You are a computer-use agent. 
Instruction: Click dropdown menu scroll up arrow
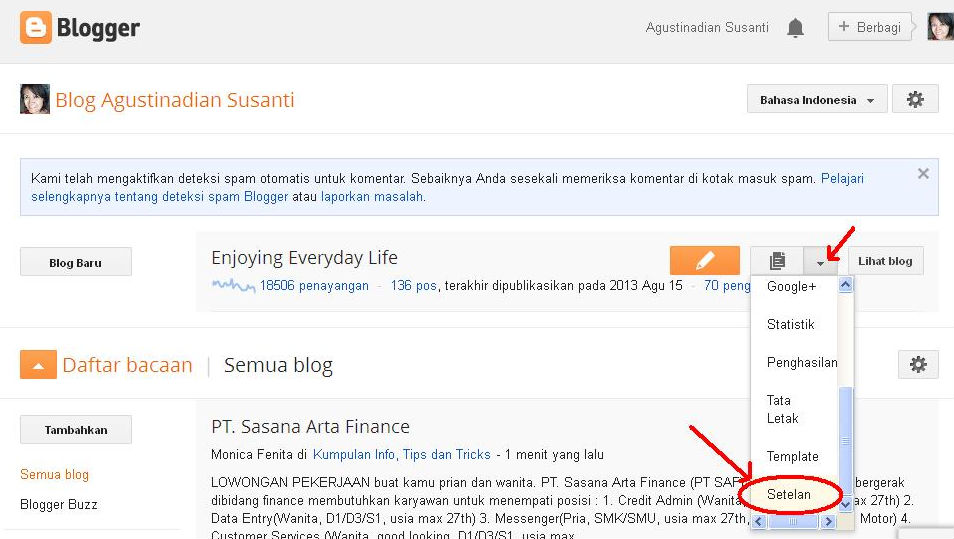click(x=846, y=284)
